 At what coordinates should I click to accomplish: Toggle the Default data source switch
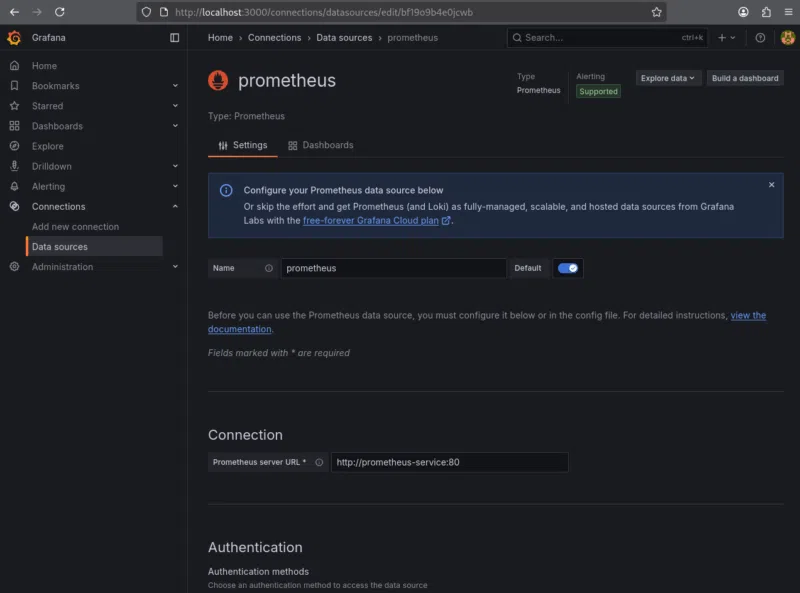pyautogui.click(x=568, y=268)
